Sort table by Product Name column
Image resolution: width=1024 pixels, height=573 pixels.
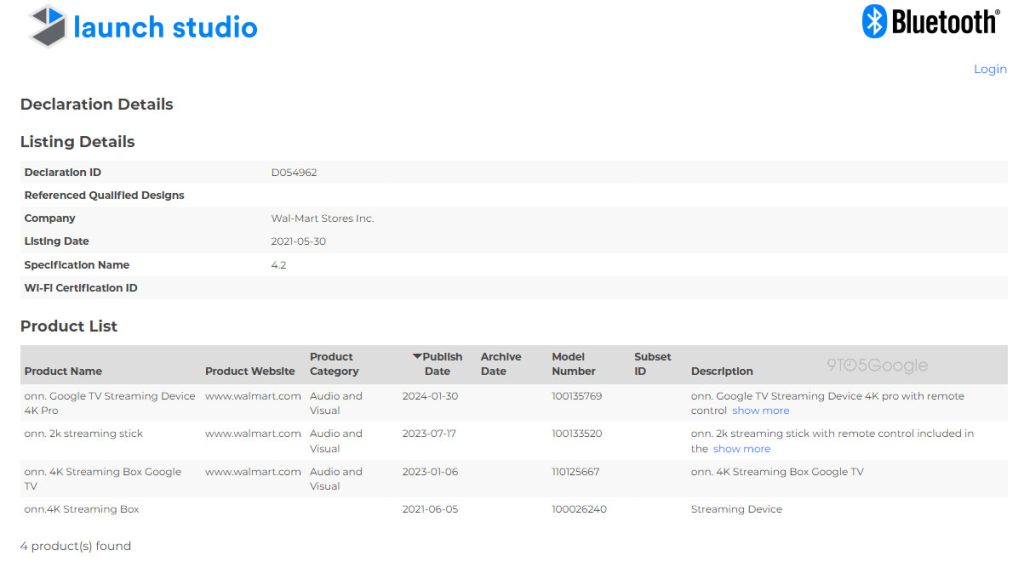point(63,371)
